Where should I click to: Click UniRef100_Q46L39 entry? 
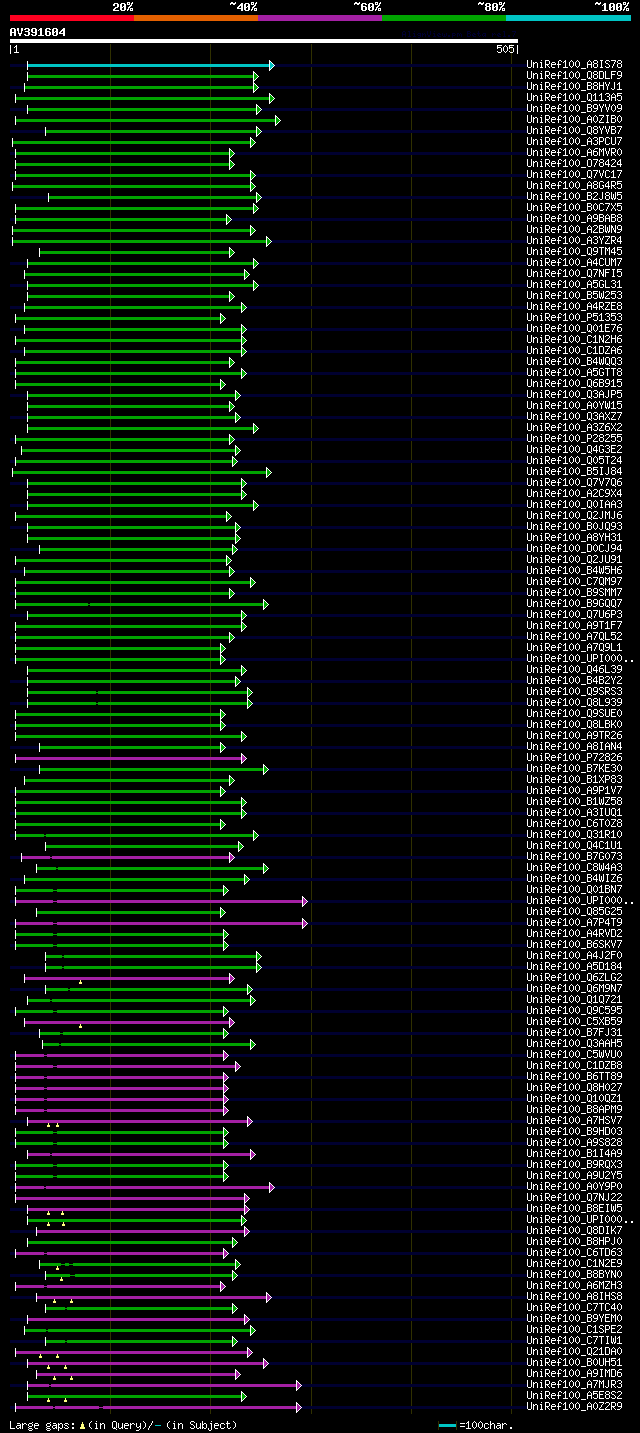point(574,670)
